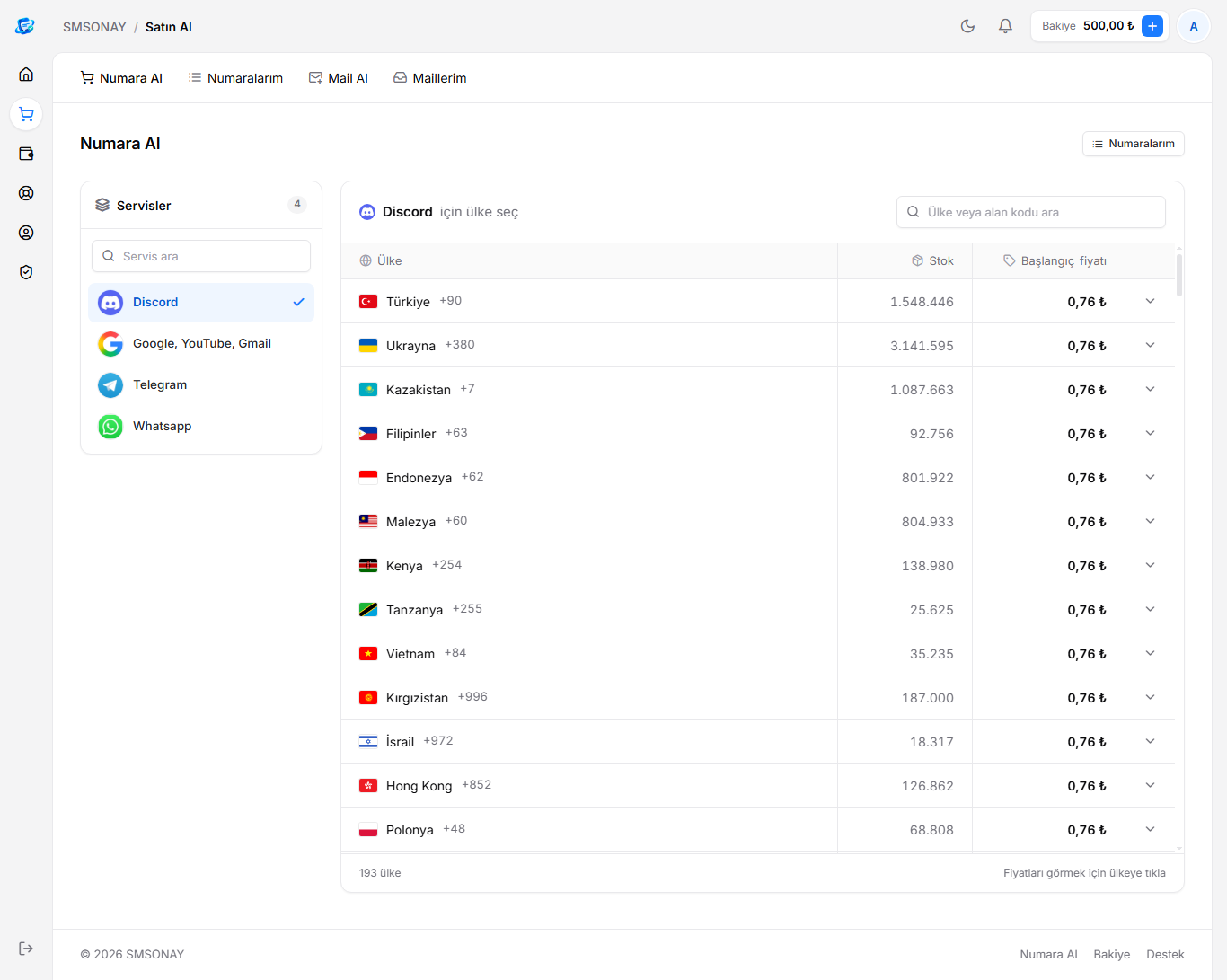Add balance with the blue plus button
1227x980 pixels.
pos(1152,26)
